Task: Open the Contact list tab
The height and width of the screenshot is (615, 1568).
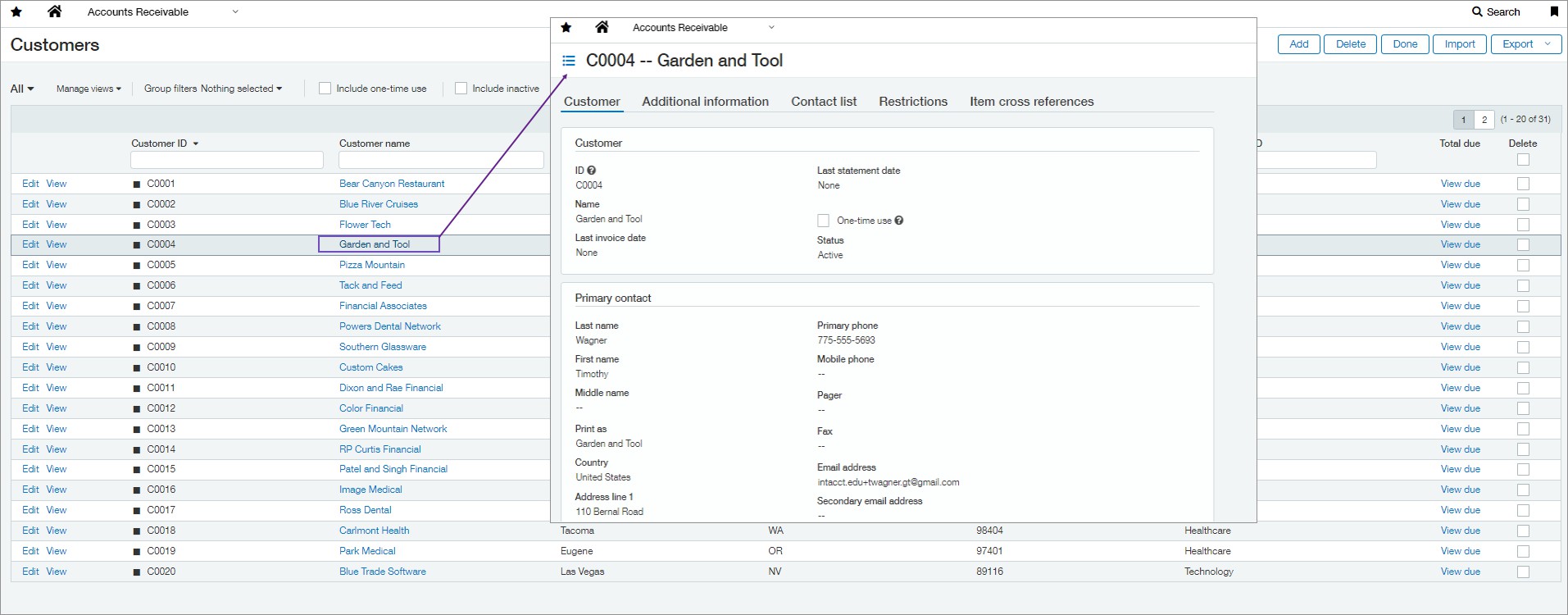Action: point(823,102)
